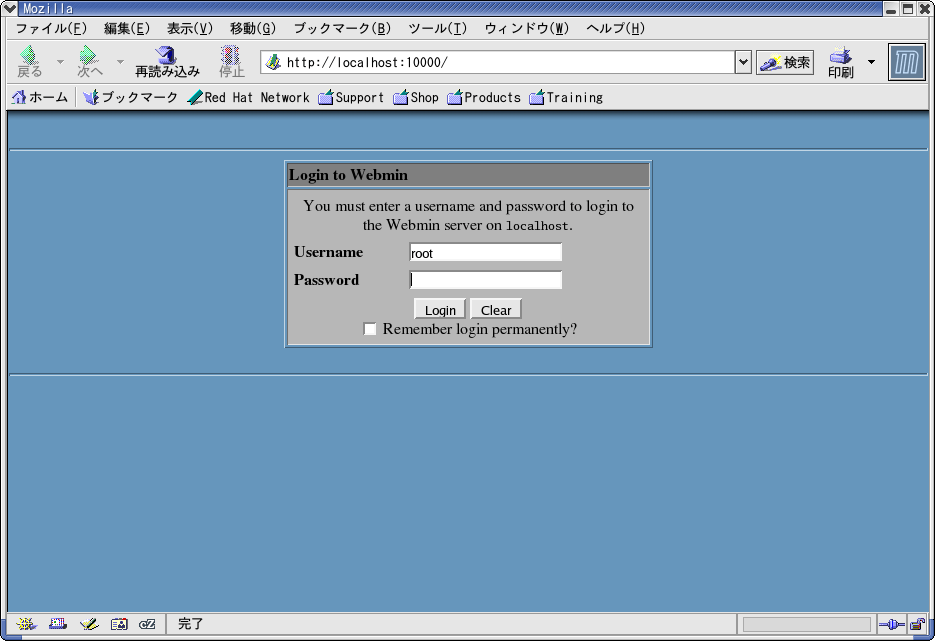The width and height of the screenshot is (935, 641).
Task: Open the 表示(V) menu
Action: point(190,28)
